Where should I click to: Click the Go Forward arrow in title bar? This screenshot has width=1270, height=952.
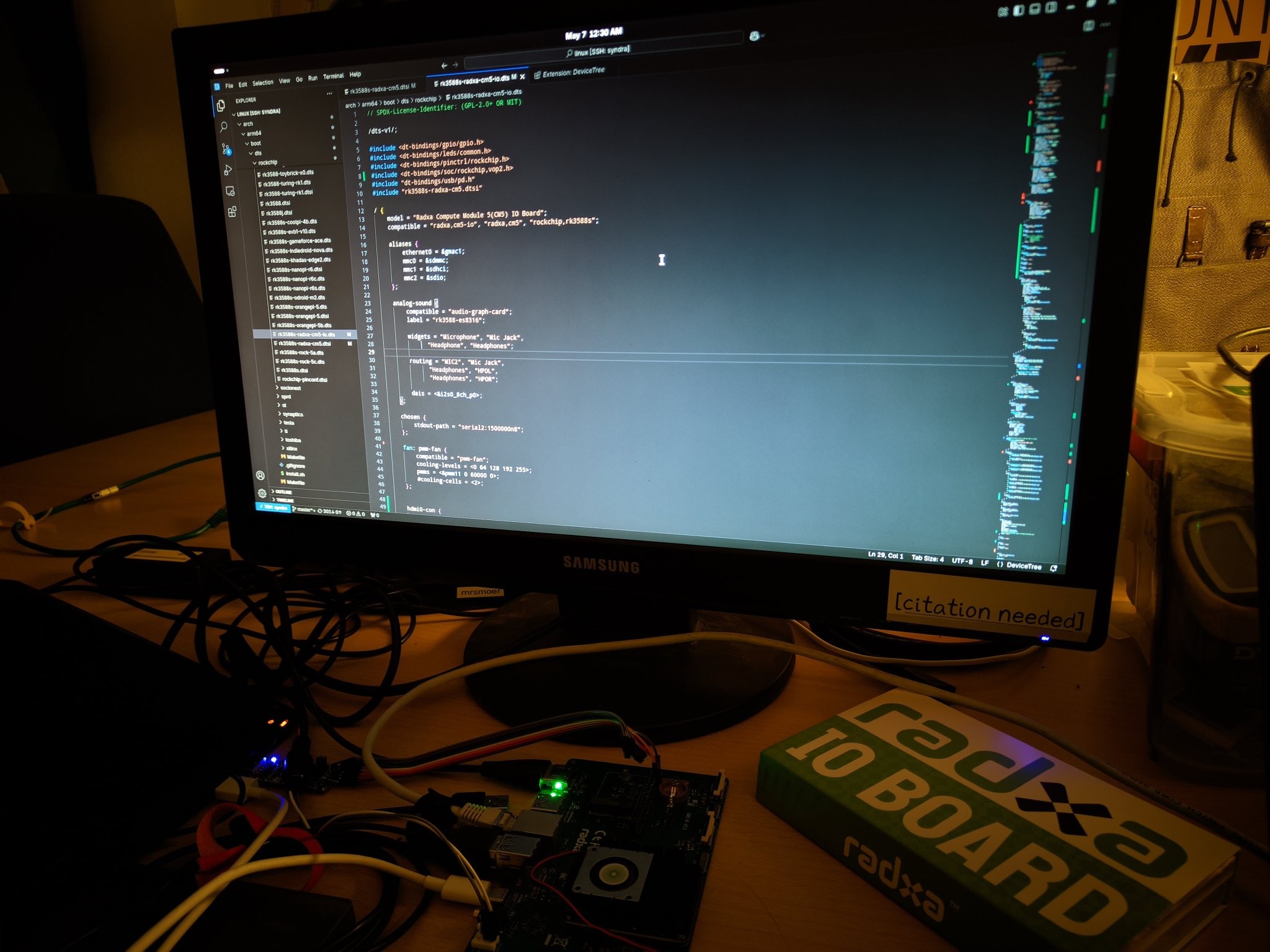tap(455, 65)
